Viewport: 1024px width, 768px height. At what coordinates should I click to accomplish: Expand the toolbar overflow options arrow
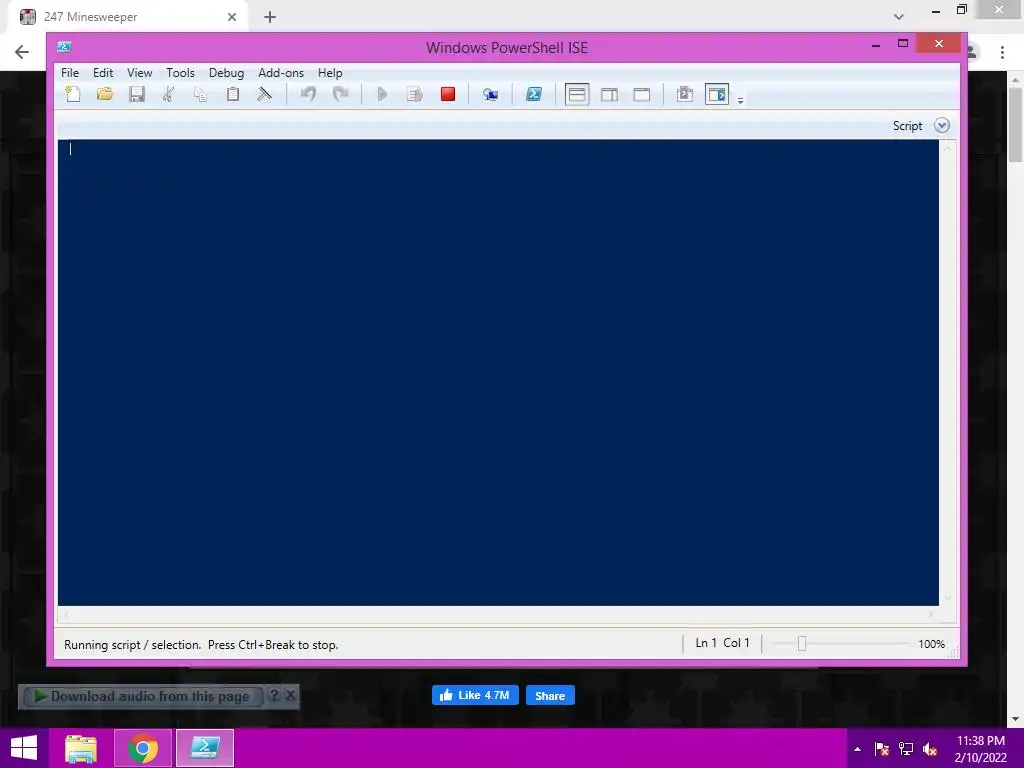pyautogui.click(x=740, y=101)
